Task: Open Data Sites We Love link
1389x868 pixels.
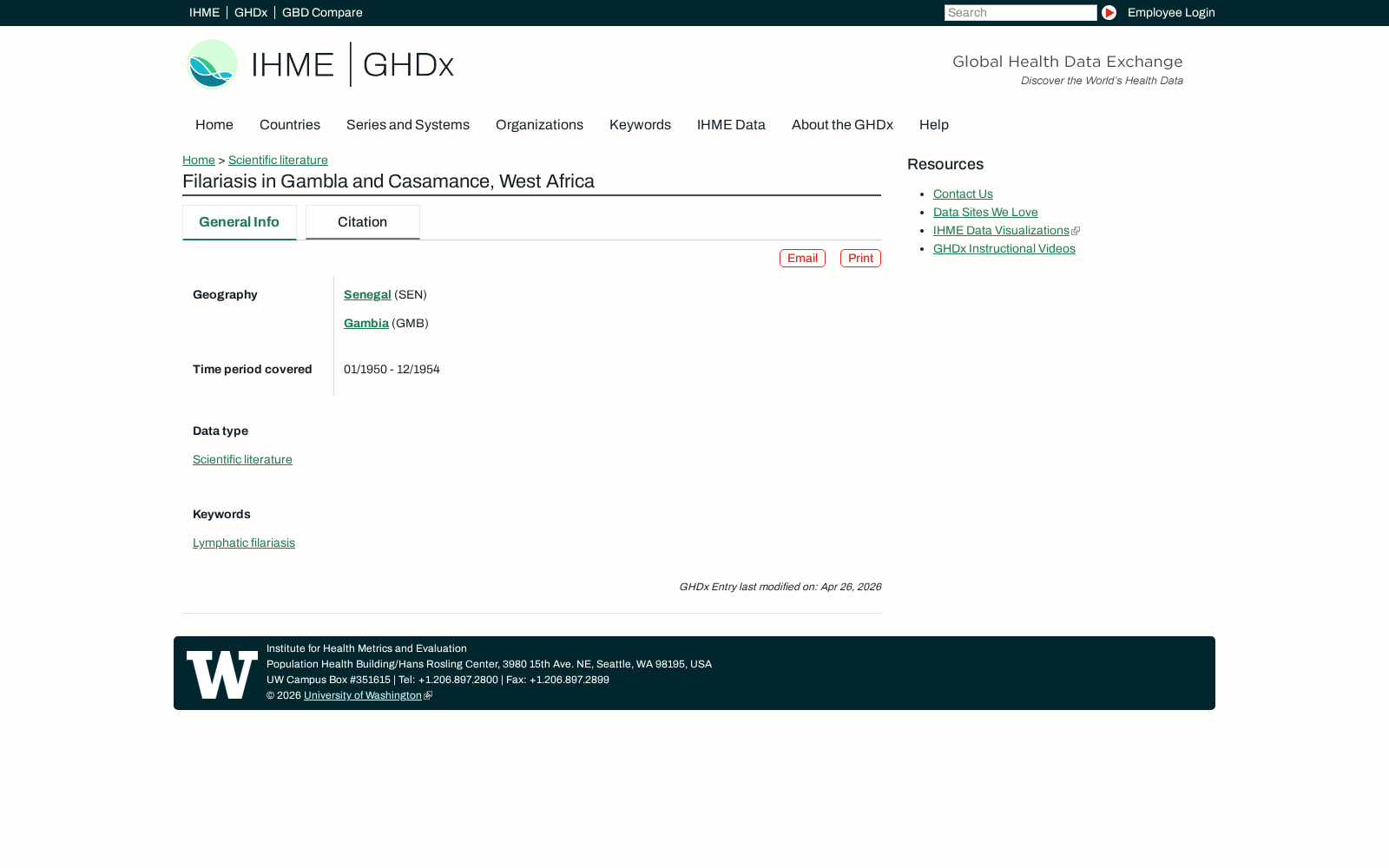Action: [x=985, y=212]
